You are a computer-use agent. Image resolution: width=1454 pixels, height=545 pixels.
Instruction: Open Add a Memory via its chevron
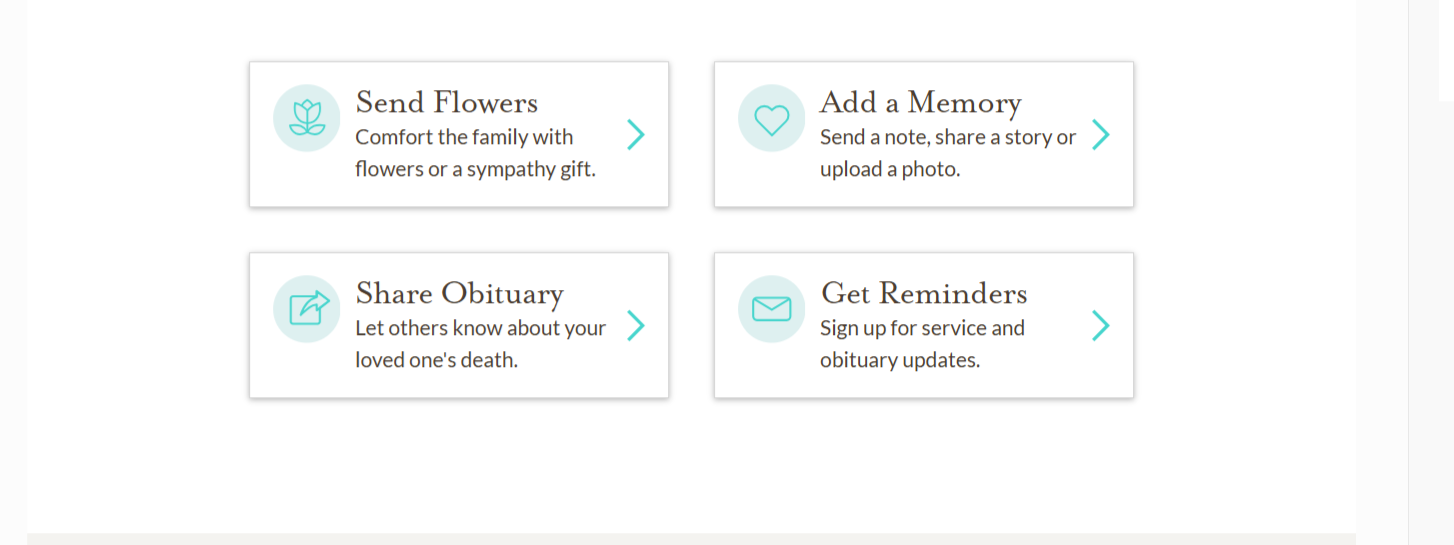click(1101, 134)
